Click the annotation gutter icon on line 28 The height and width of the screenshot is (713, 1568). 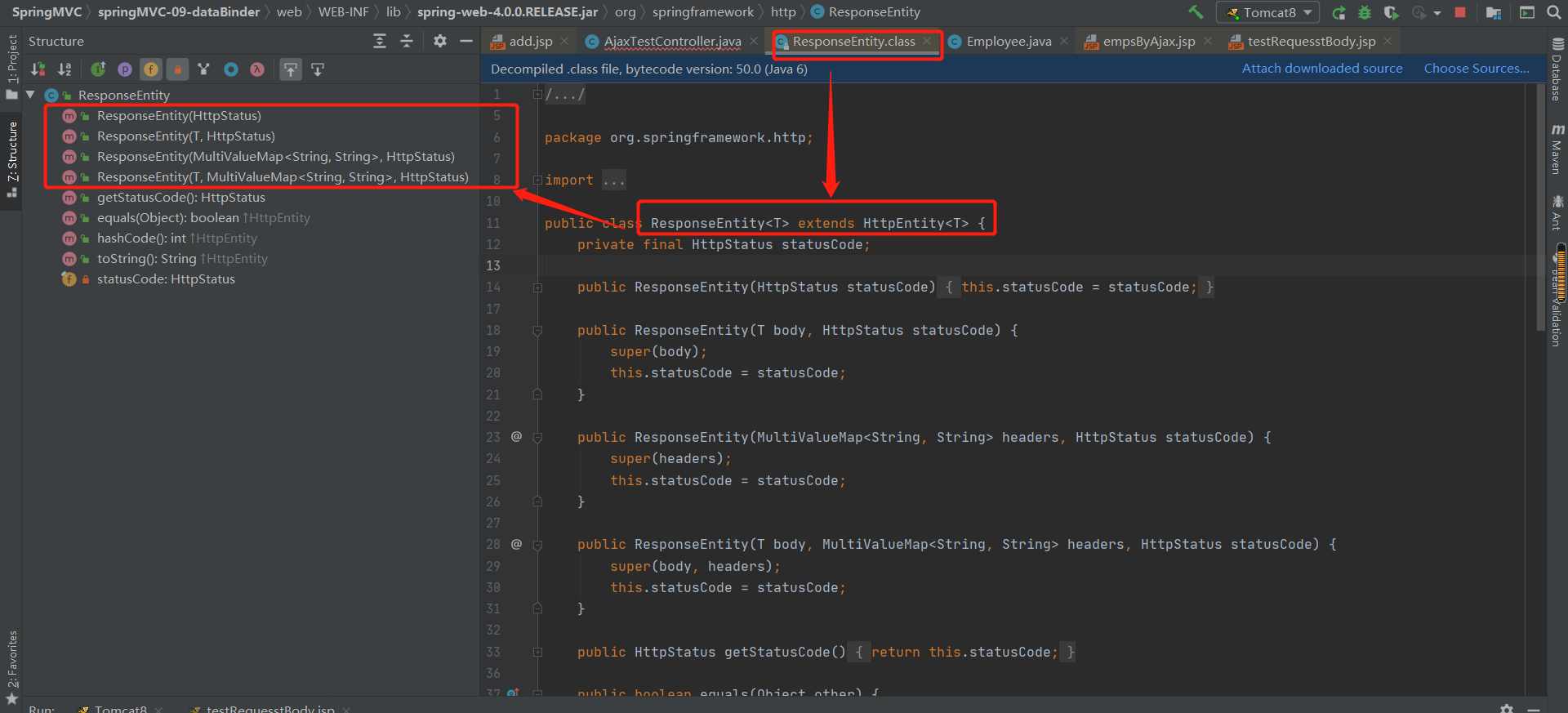click(516, 544)
